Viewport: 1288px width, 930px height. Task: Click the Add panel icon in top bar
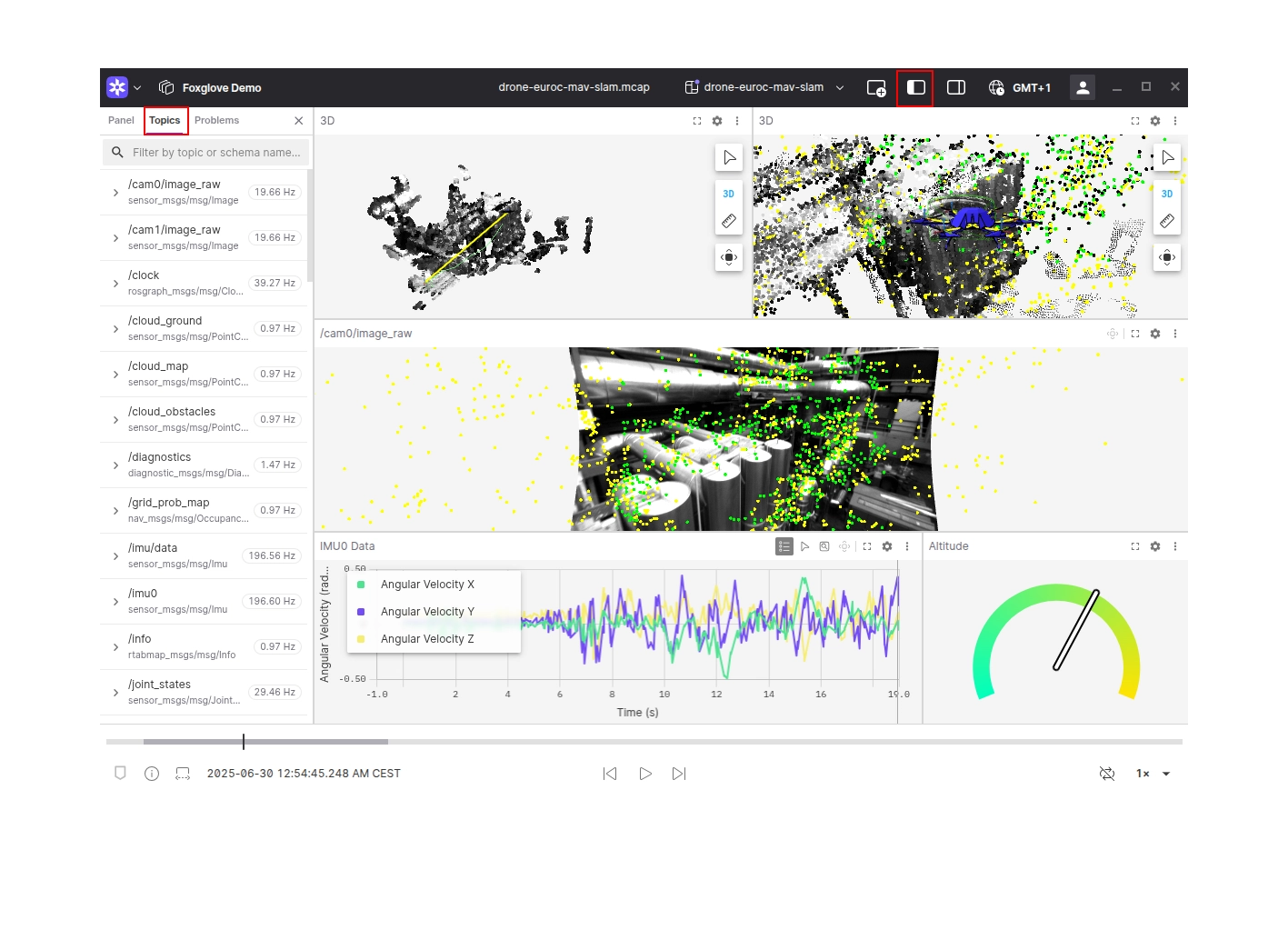coord(875,88)
